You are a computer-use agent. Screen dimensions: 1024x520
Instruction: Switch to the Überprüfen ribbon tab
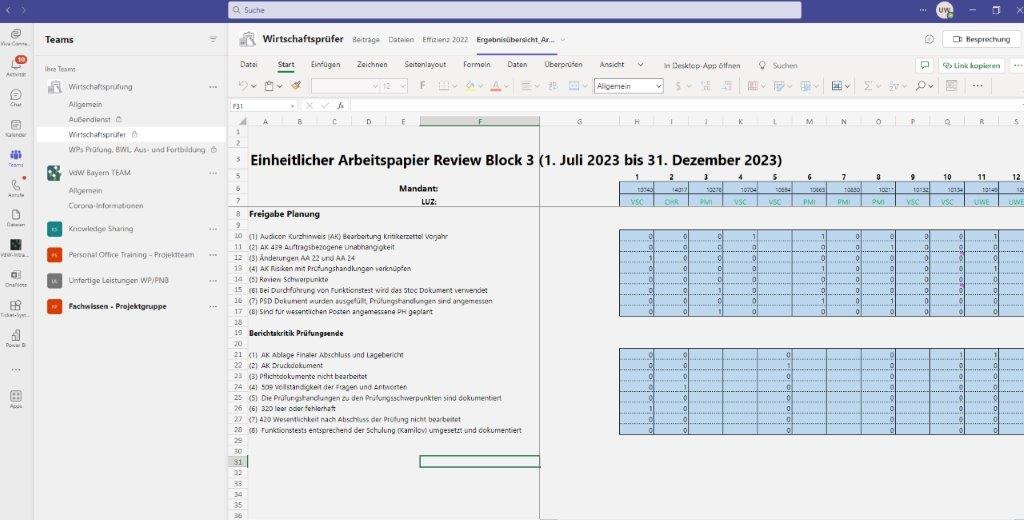pyautogui.click(x=563, y=65)
